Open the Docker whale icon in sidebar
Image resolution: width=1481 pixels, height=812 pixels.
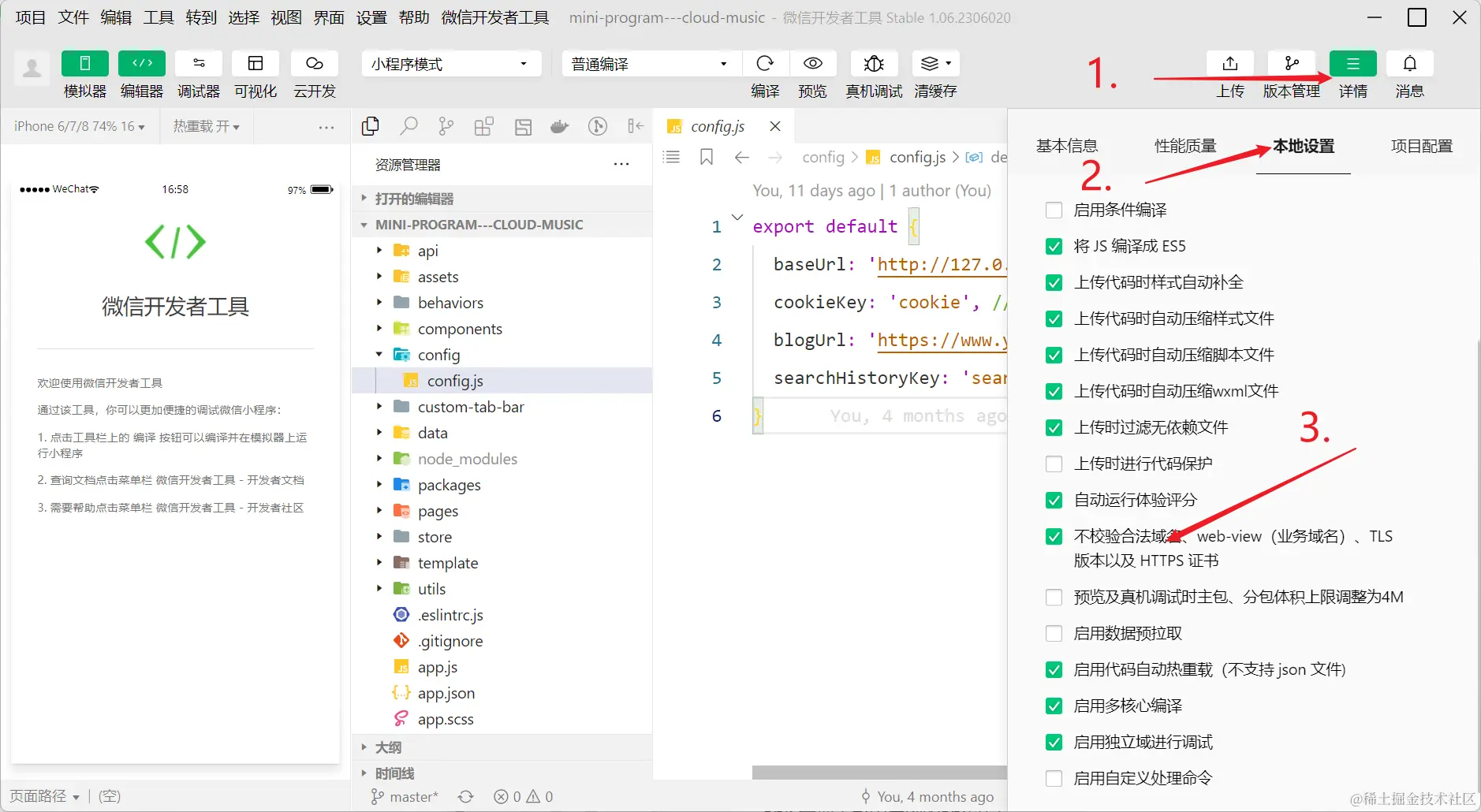point(560,126)
